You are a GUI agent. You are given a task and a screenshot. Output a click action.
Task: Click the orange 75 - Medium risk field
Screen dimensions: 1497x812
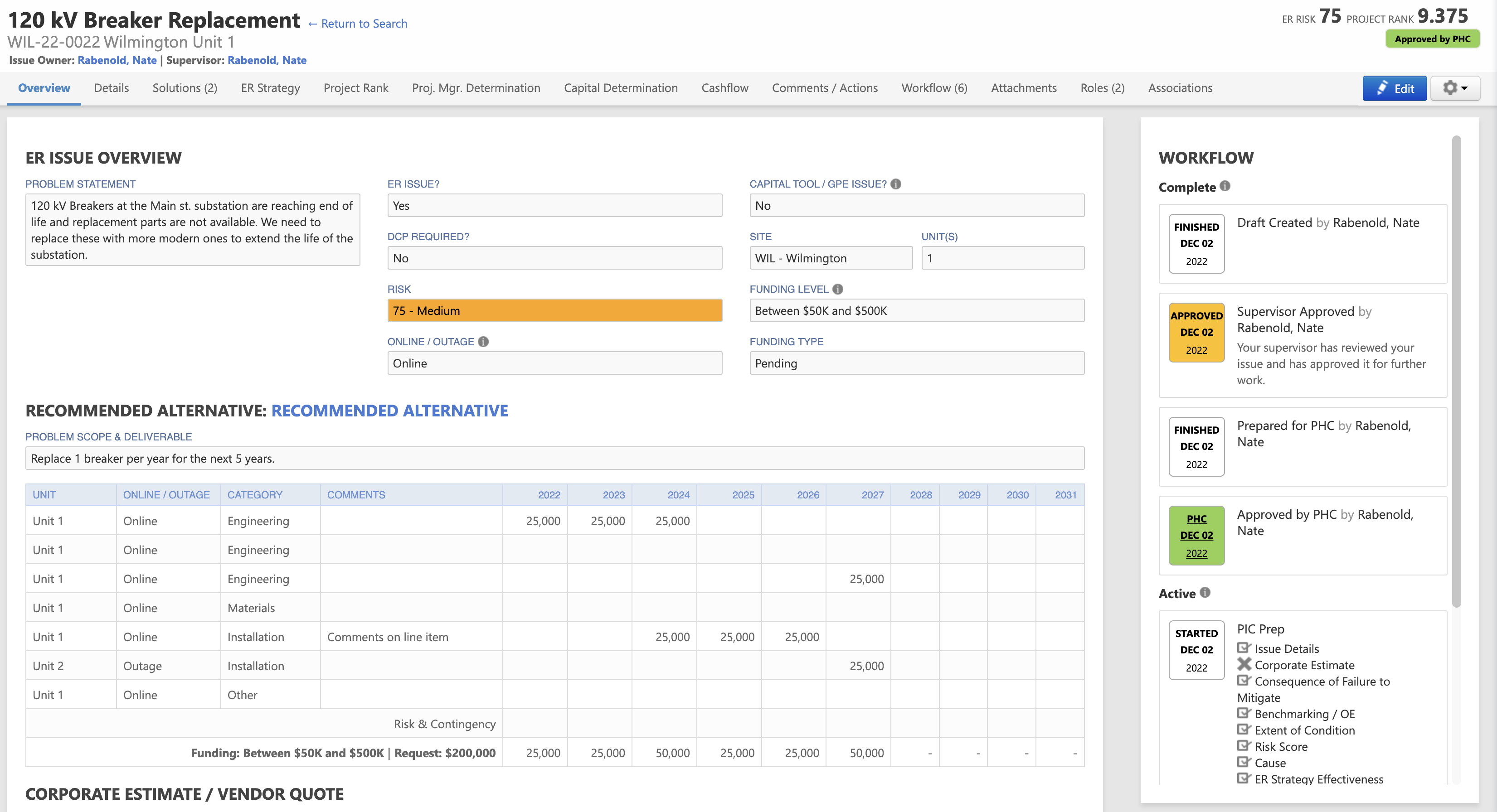(554, 311)
